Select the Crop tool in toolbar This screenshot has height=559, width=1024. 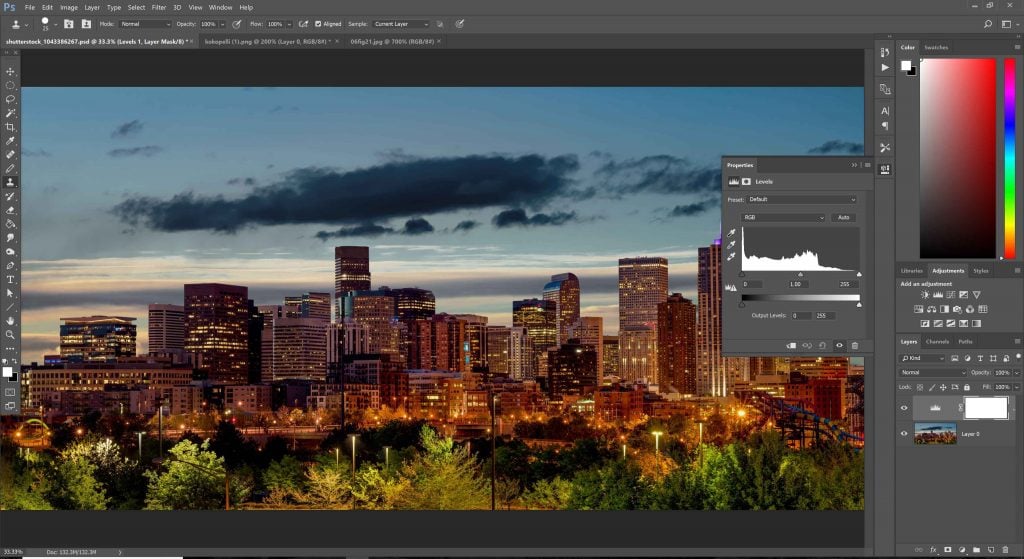click(x=11, y=128)
